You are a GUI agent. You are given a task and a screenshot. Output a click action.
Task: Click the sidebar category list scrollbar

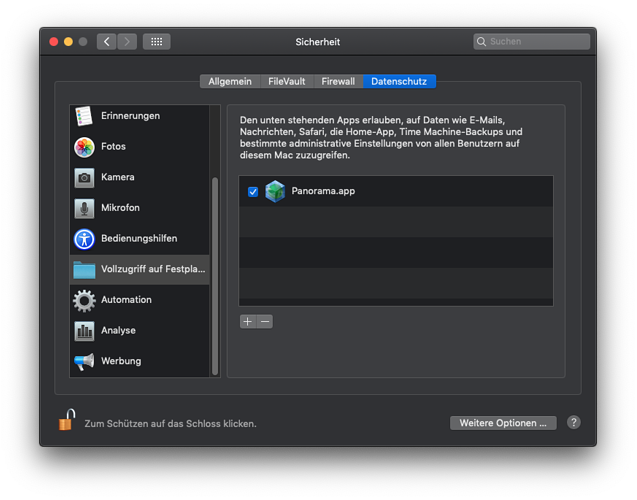215,276
